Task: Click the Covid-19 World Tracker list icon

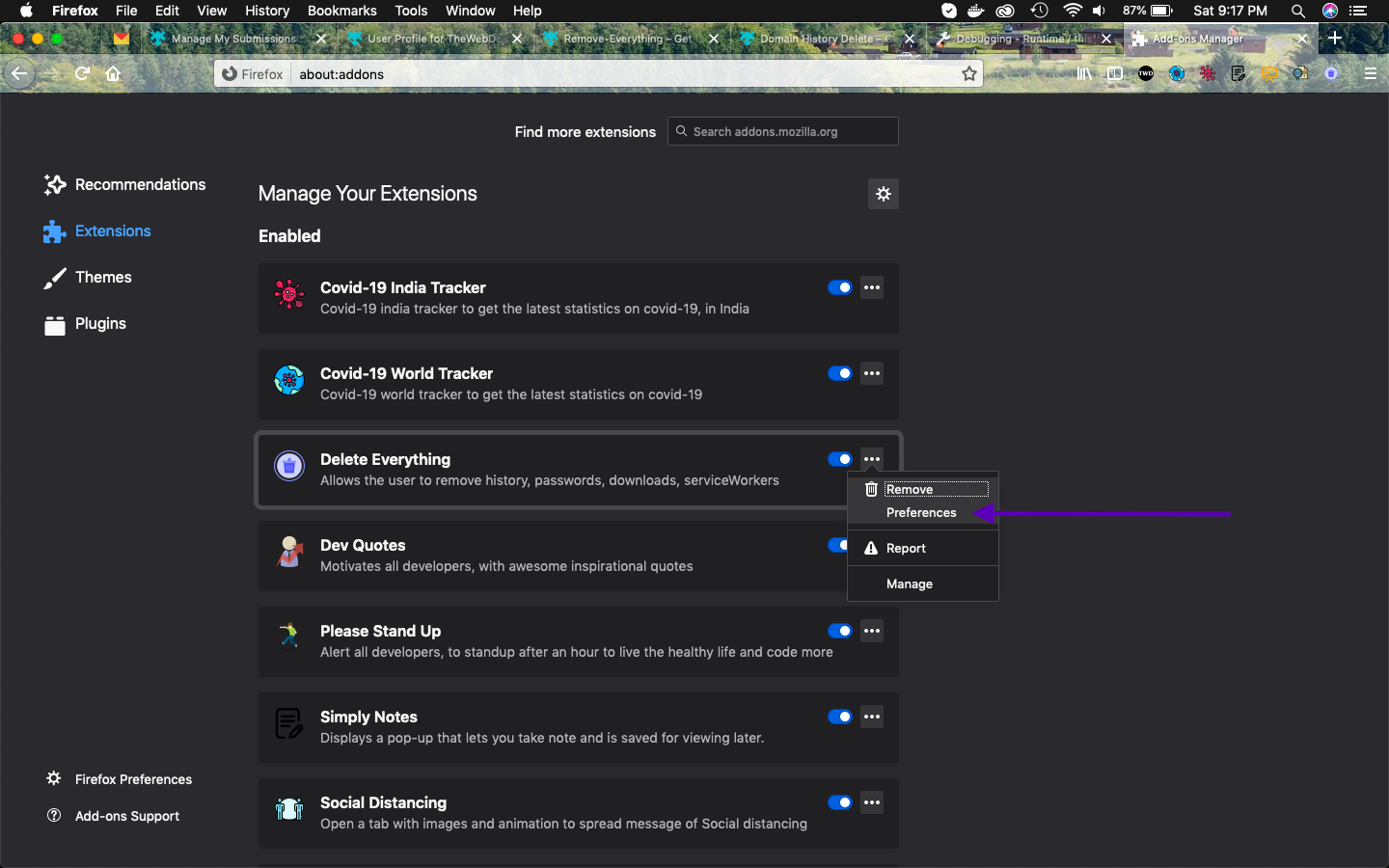Action: pos(289,380)
